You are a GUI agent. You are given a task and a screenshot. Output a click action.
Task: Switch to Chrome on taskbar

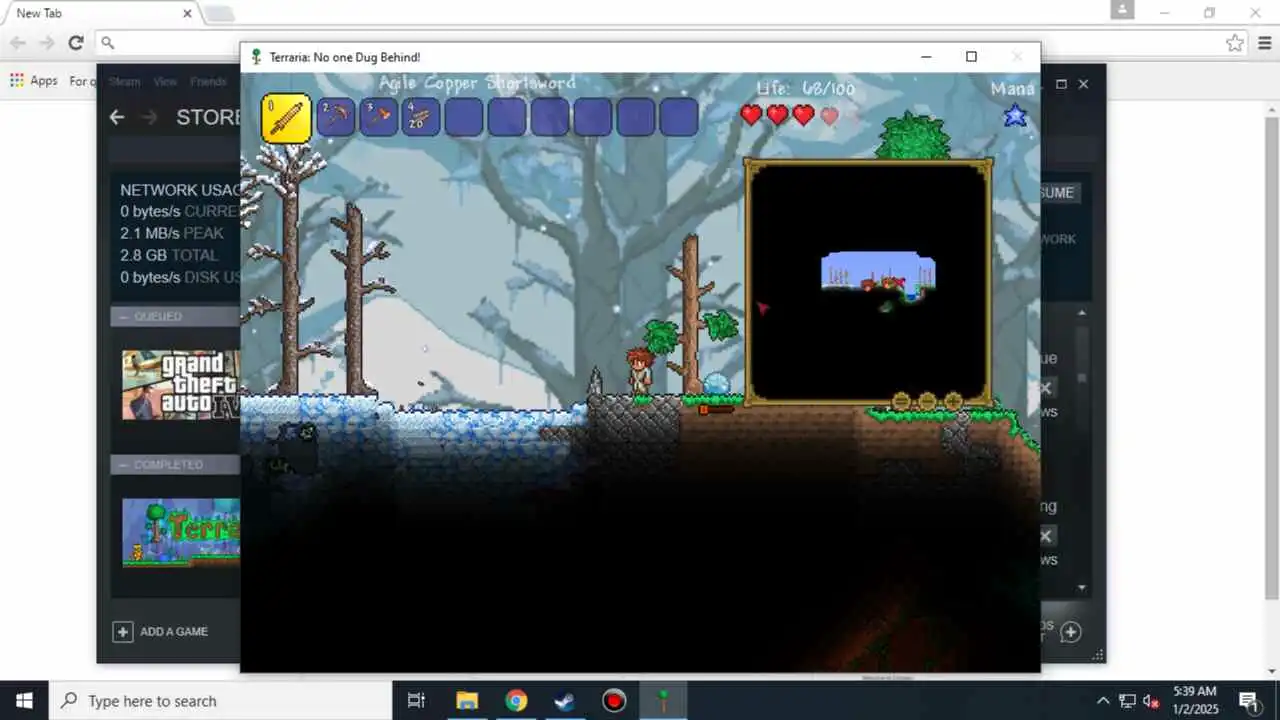516,700
